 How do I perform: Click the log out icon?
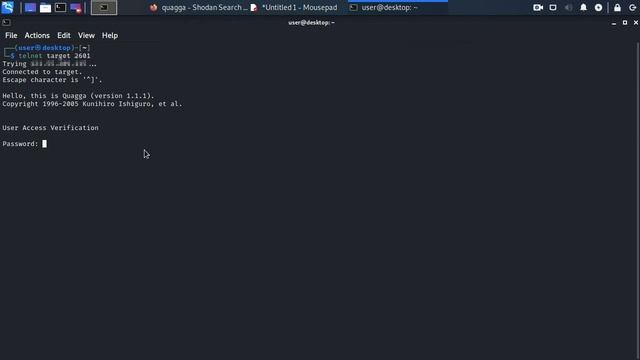pos(632,7)
